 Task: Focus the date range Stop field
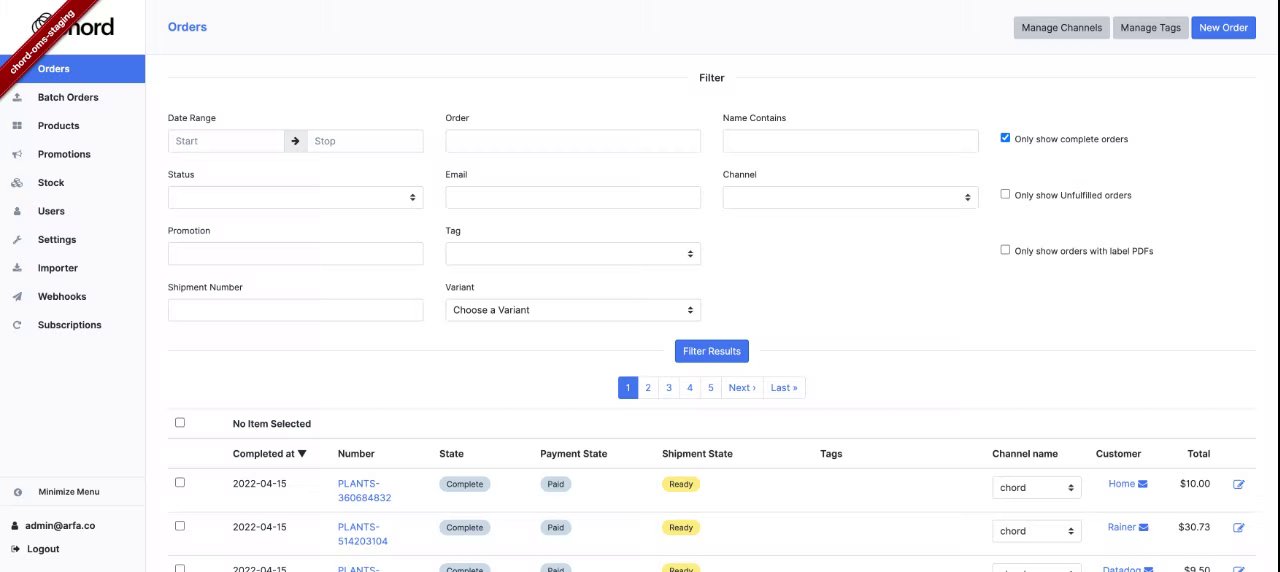click(x=365, y=141)
